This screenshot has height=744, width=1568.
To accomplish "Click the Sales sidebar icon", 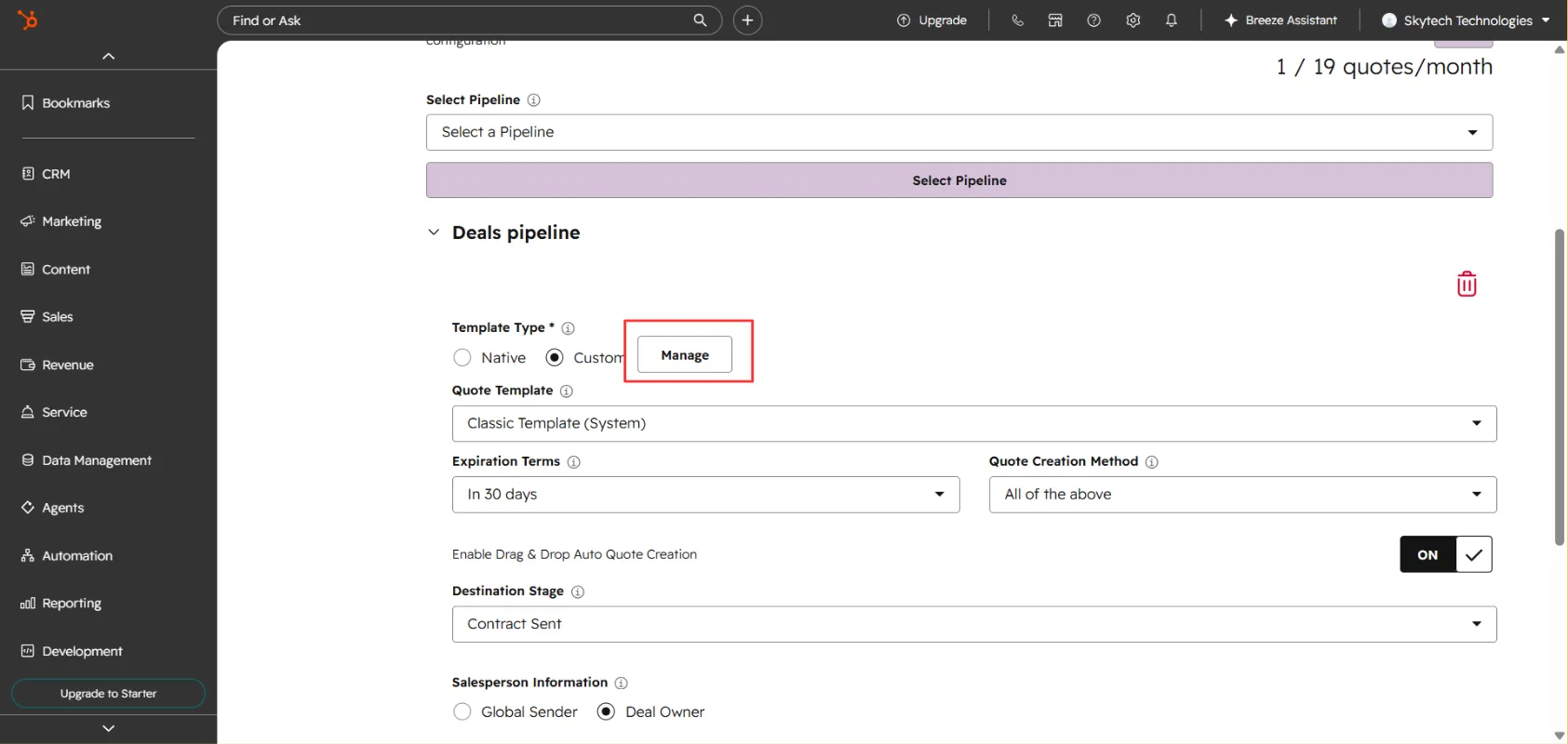I will pyautogui.click(x=28, y=316).
